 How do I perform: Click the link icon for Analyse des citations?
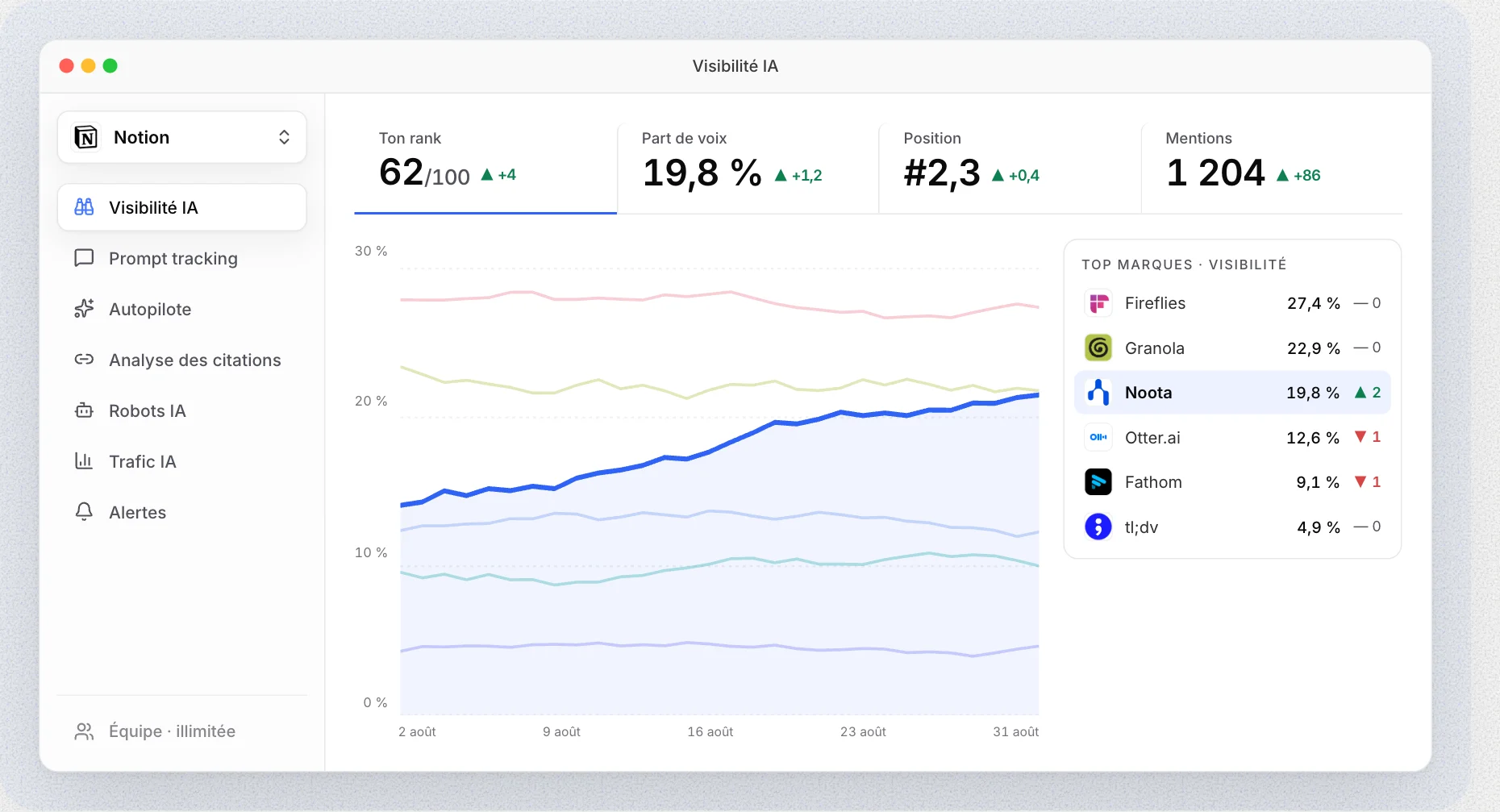(x=84, y=360)
